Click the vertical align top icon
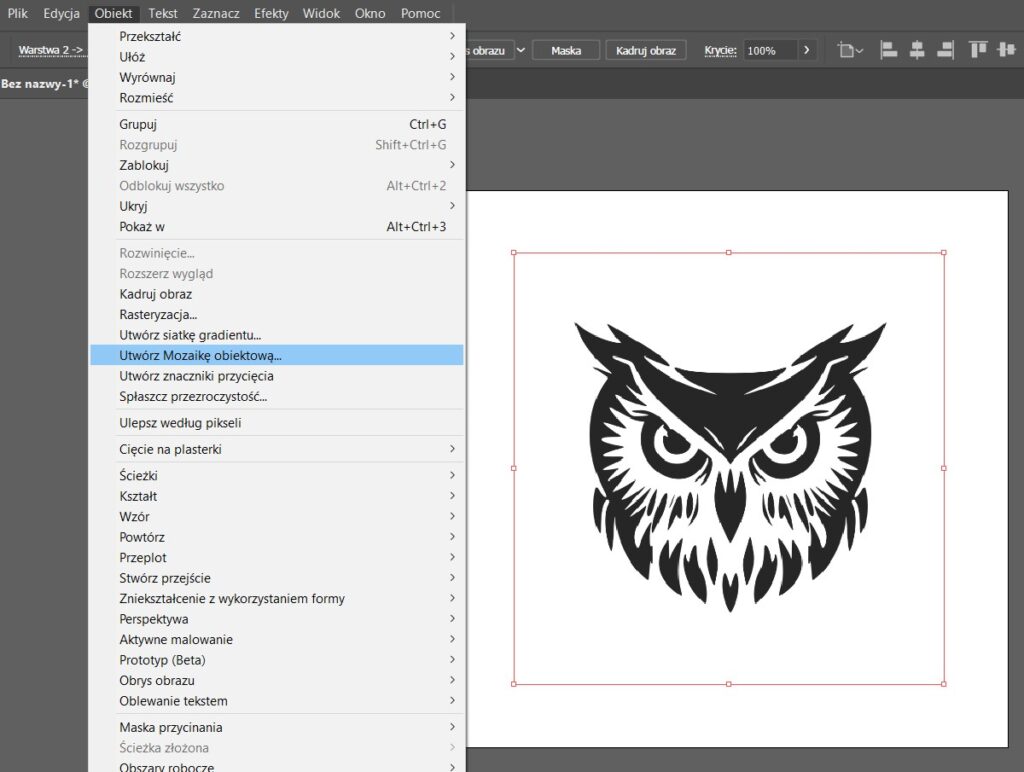This screenshot has height=772, width=1024. pyautogui.click(x=976, y=49)
